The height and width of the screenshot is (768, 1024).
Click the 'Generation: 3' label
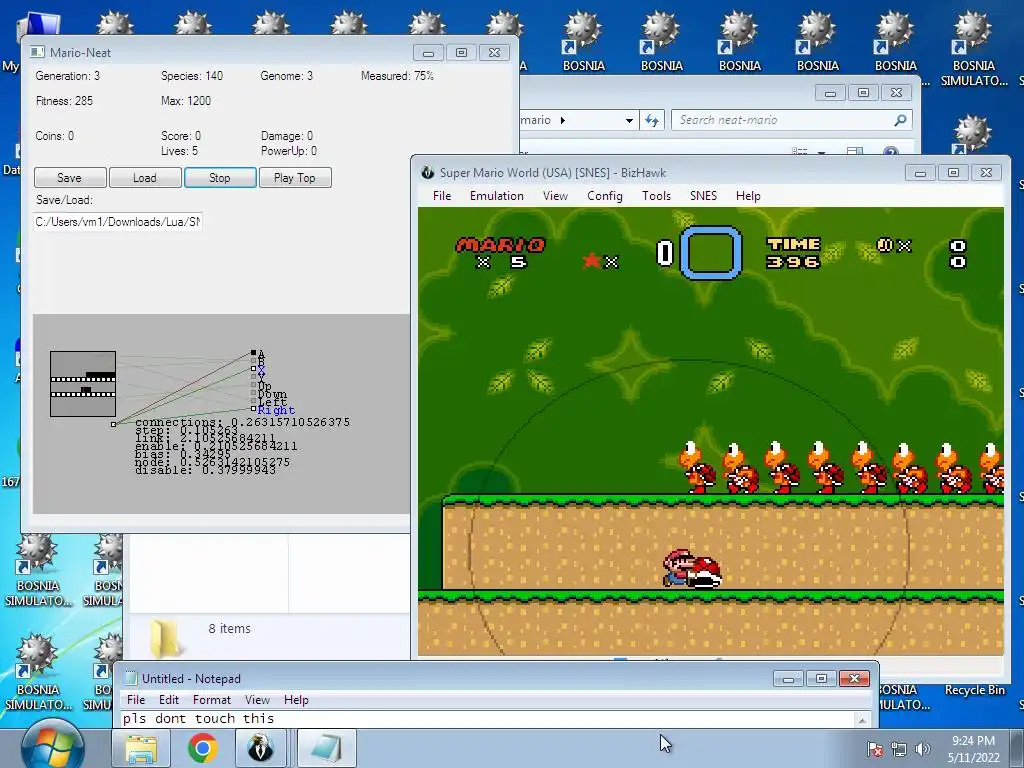68,76
